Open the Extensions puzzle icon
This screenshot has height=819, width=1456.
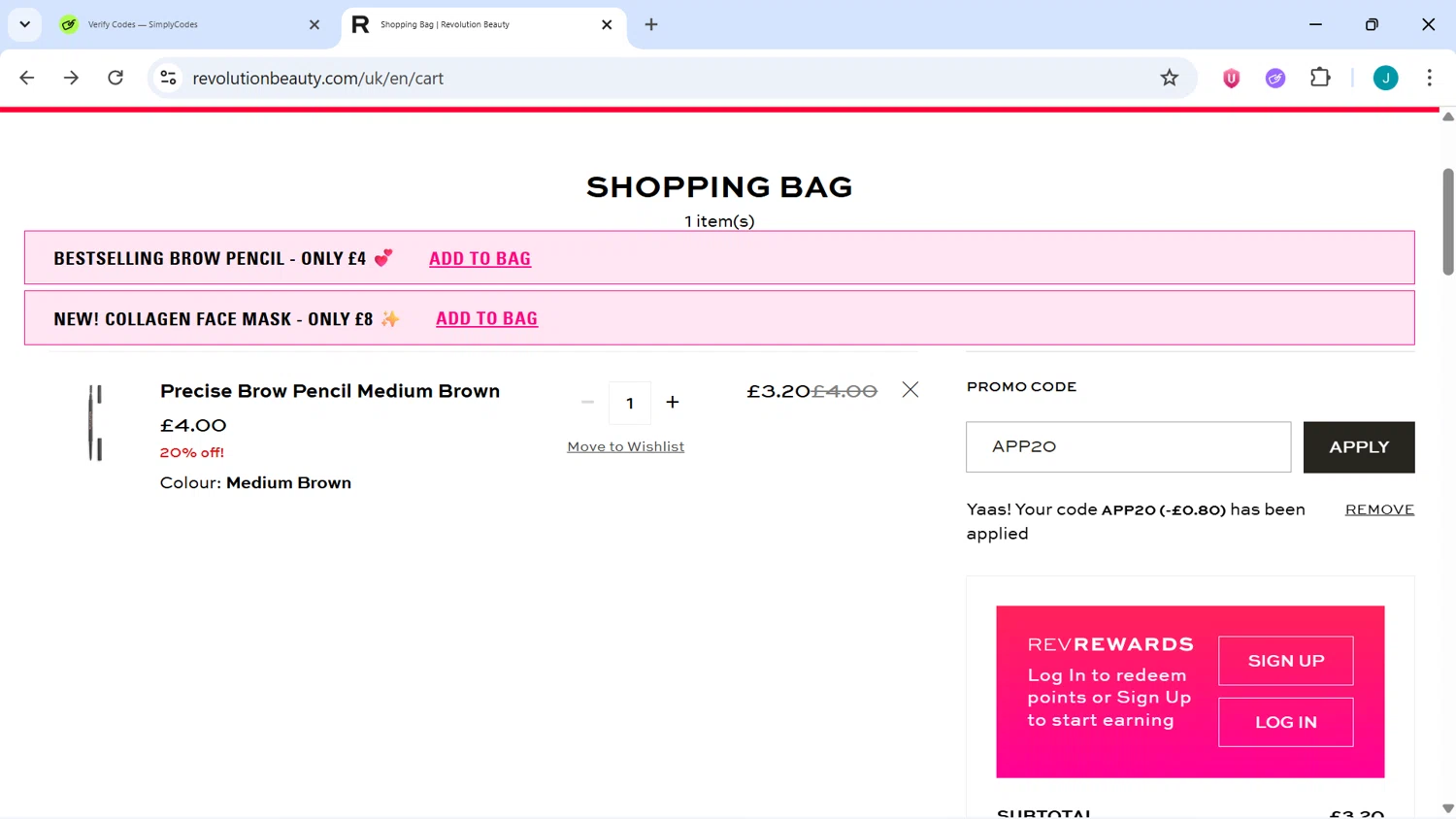point(1320,78)
